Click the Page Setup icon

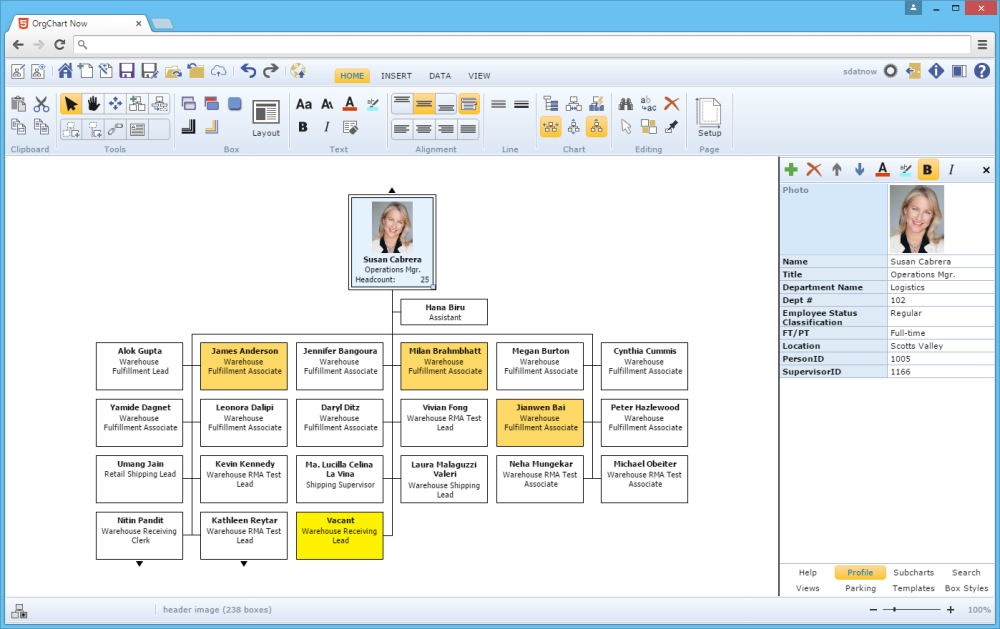709,115
